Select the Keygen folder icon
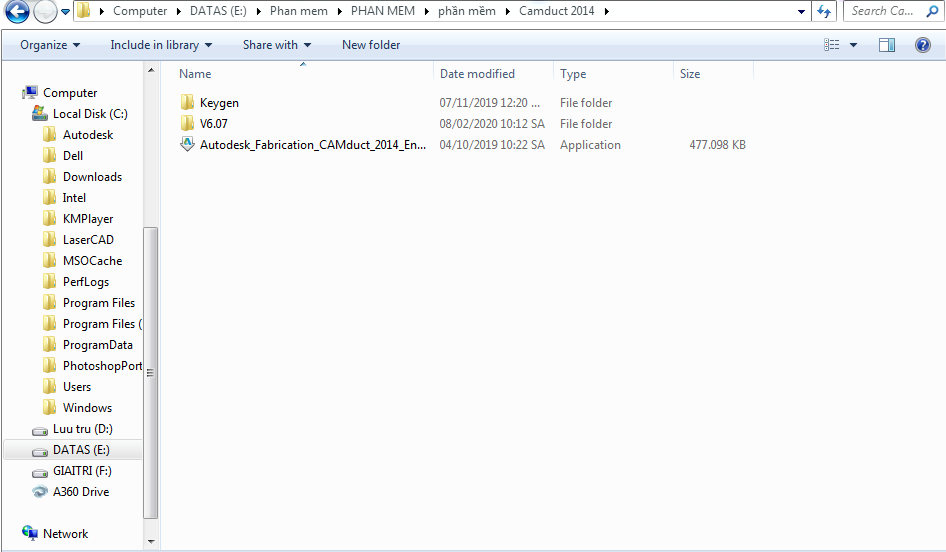This screenshot has height=552, width=946. pyautogui.click(x=187, y=102)
